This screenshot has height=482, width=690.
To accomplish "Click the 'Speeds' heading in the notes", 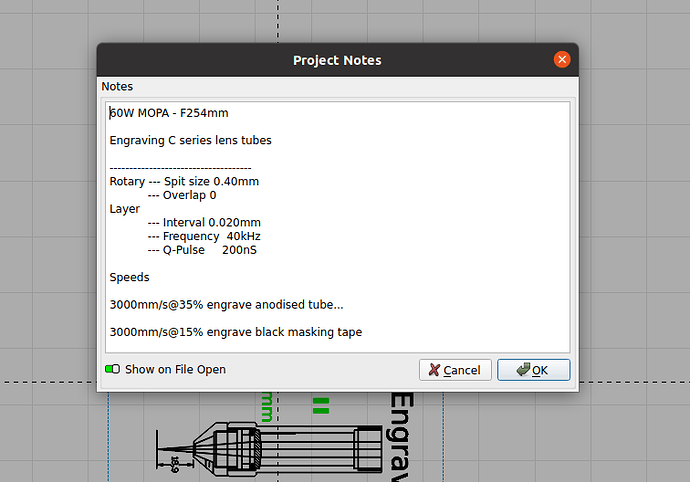I will [129, 277].
